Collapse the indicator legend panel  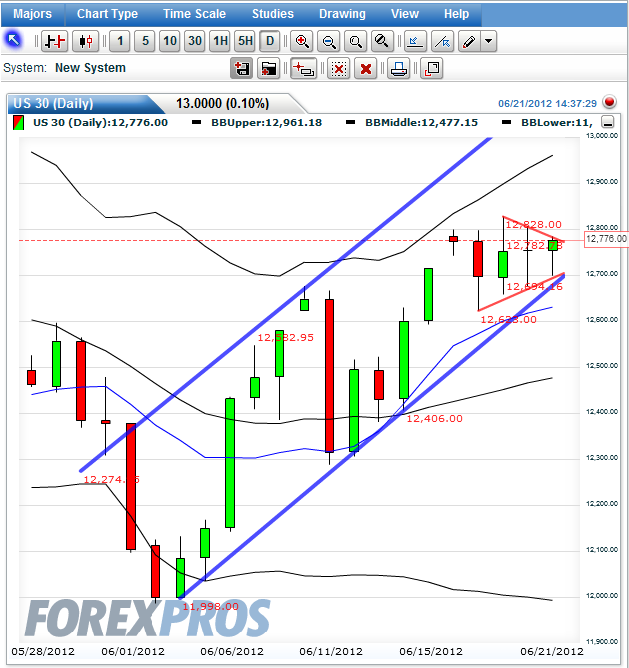click(608, 122)
